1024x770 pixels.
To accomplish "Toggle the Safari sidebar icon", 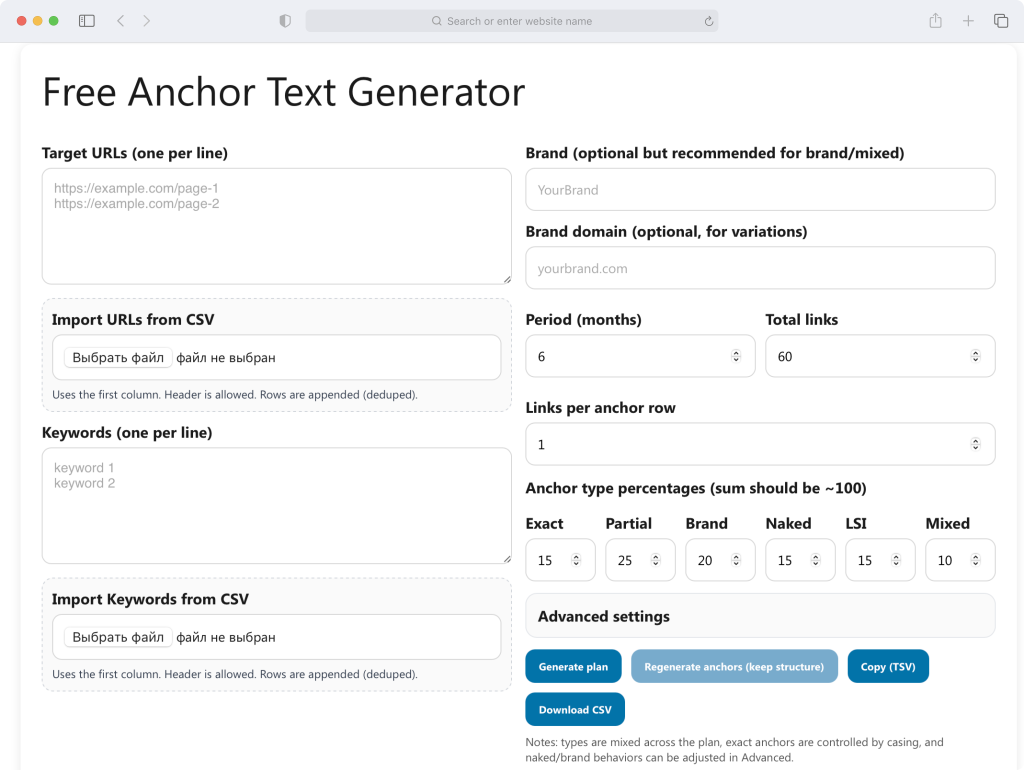I will point(87,21).
